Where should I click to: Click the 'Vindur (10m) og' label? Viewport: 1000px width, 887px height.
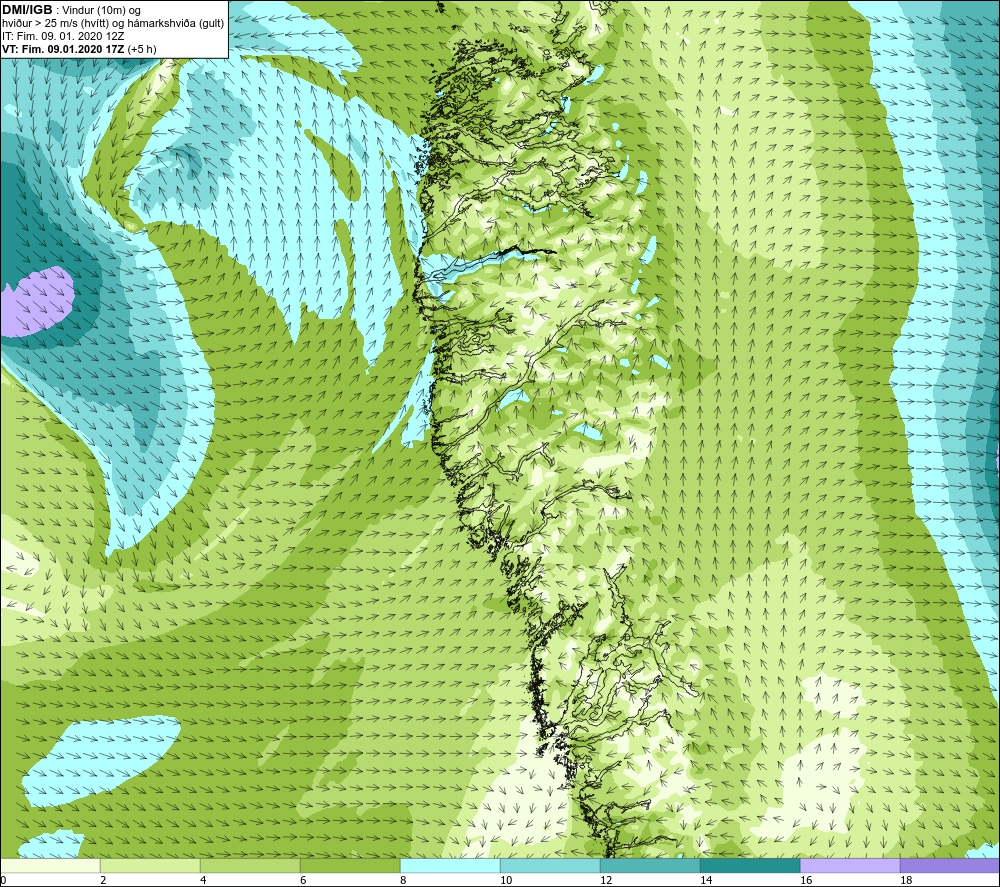[102, 11]
